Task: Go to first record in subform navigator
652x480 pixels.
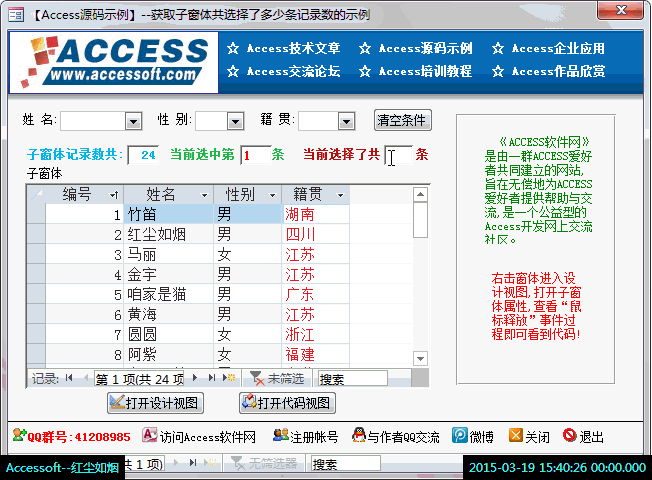Action: tap(69, 378)
